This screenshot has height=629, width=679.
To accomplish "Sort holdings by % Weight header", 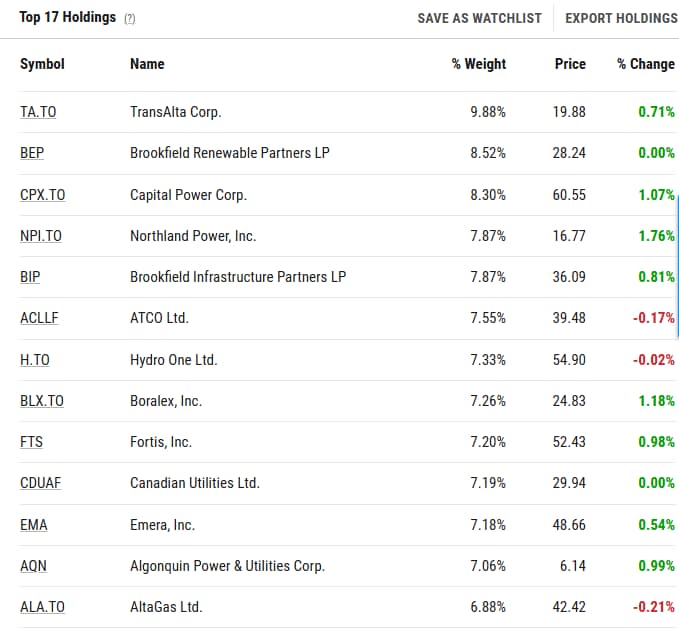I will click(x=478, y=64).
